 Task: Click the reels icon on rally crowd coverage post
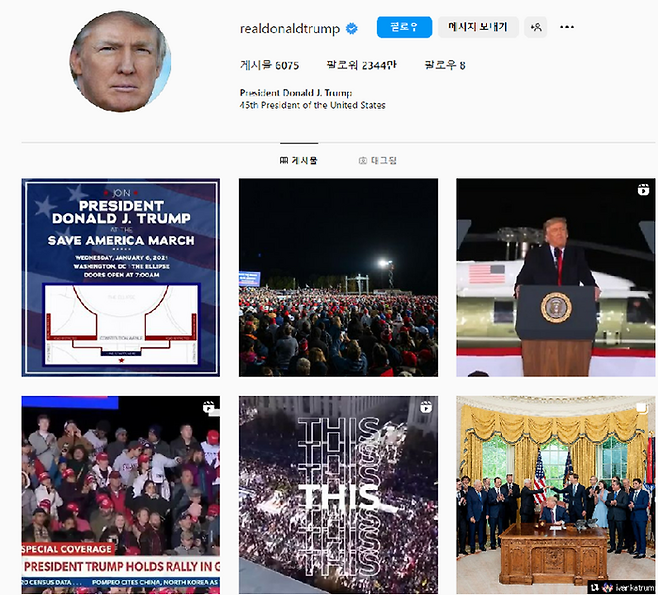[x=209, y=407]
